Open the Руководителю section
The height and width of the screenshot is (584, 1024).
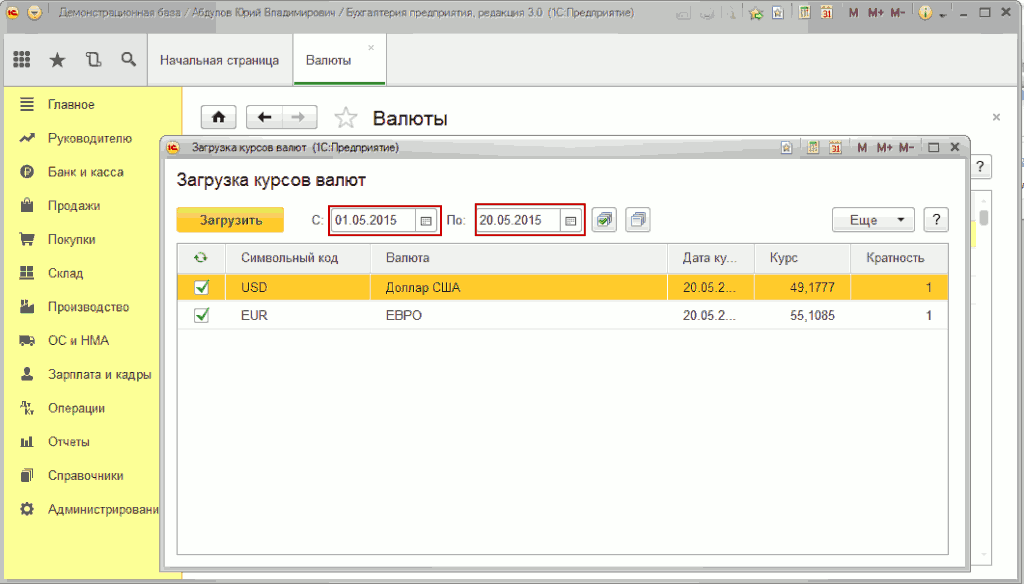click(x=89, y=138)
